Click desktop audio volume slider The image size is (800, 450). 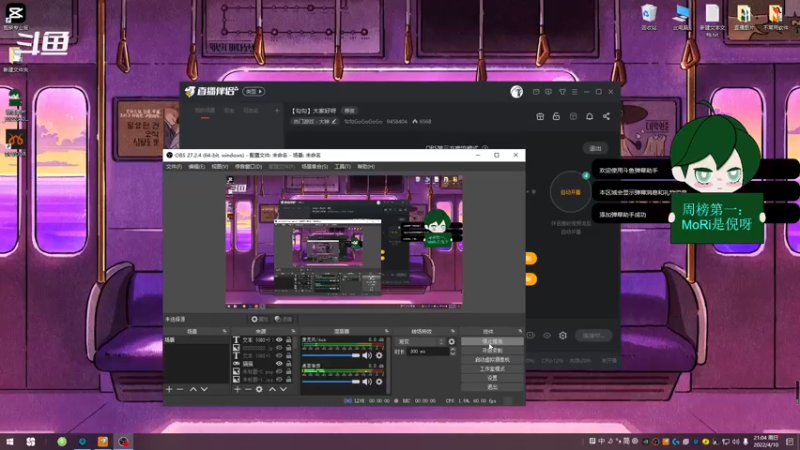pos(331,382)
